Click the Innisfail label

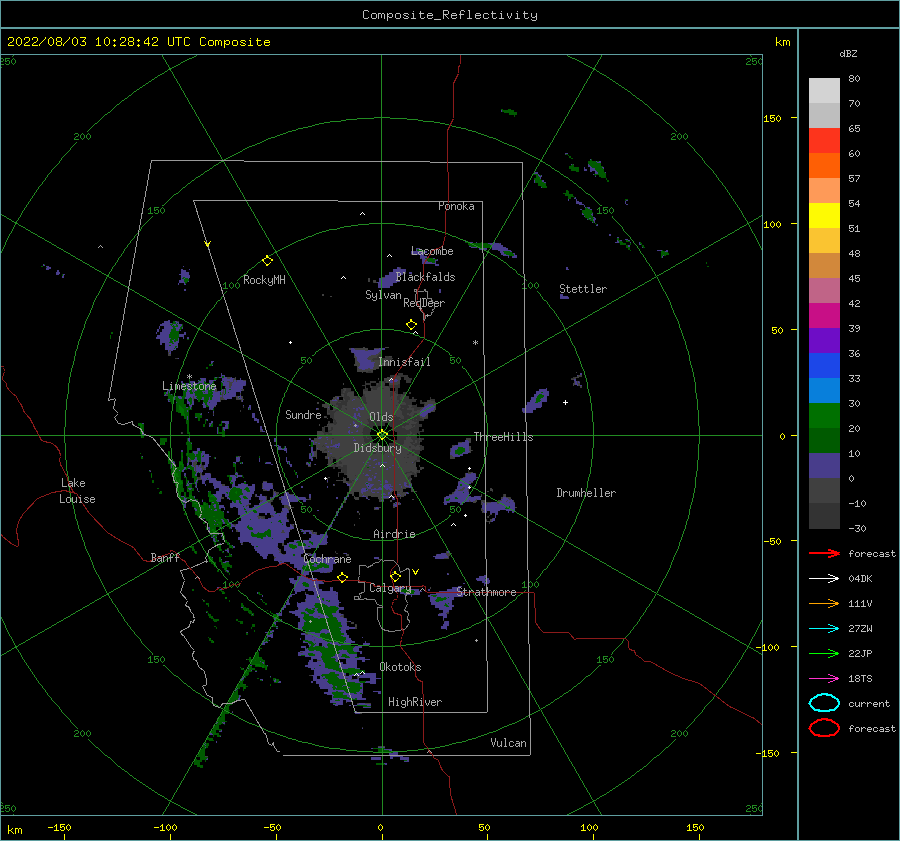404,362
